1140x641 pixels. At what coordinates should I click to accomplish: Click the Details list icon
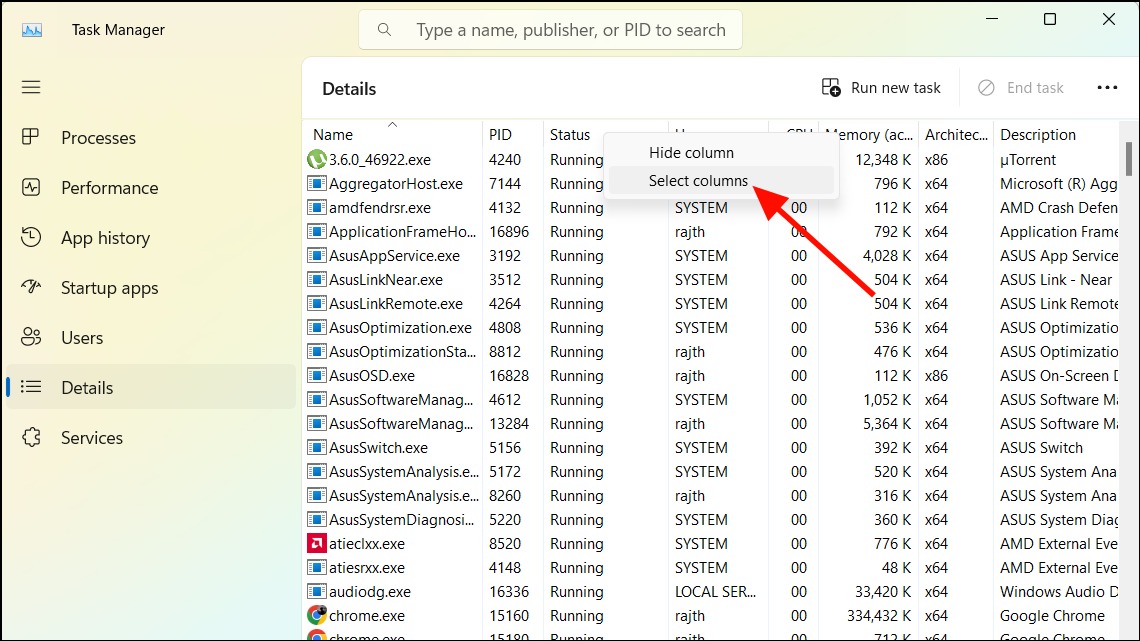pyautogui.click(x=31, y=387)
